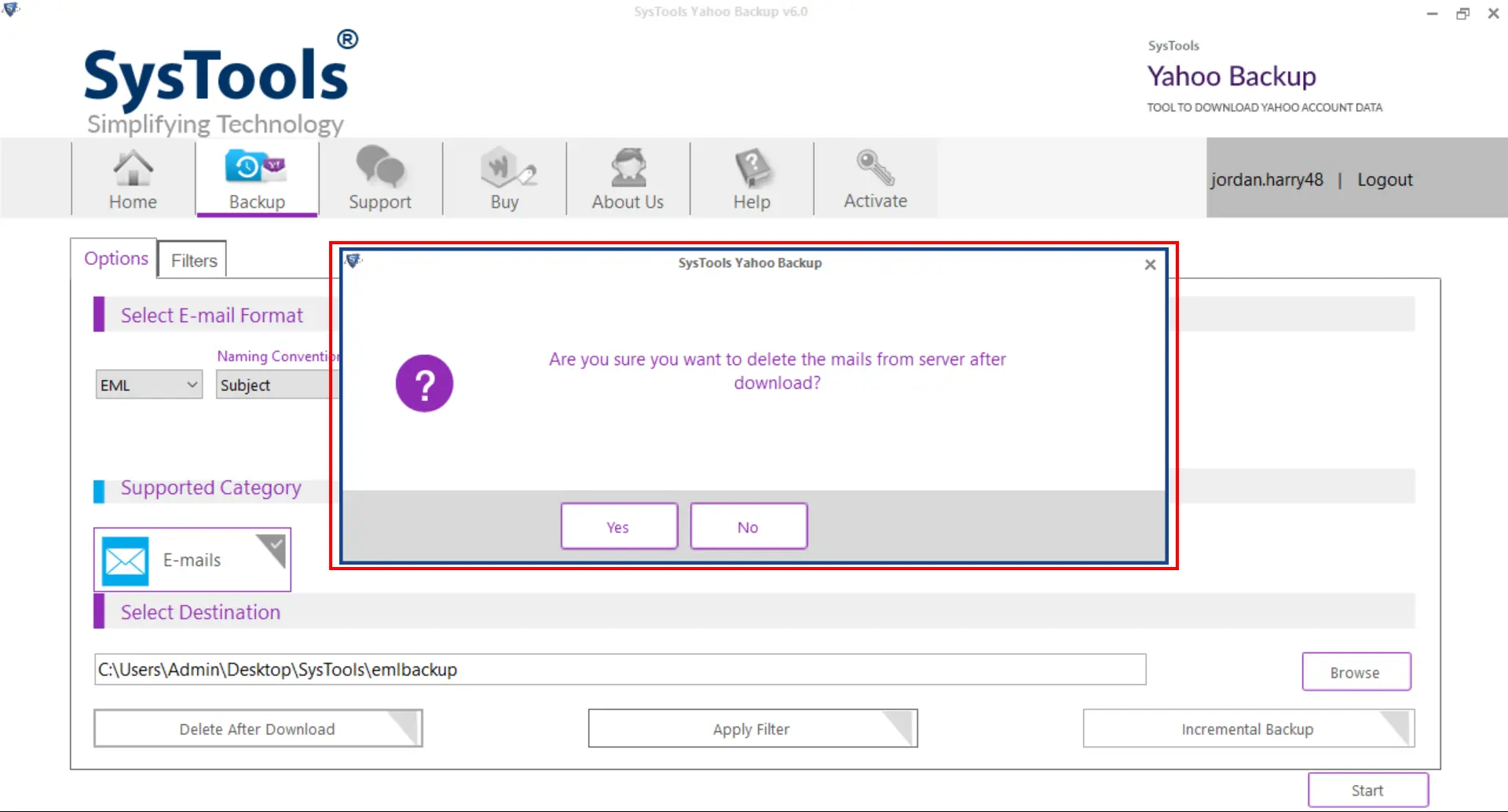Expand the EML format dropdown
The width and height of the screenshot is (1508, 812).
149,385
